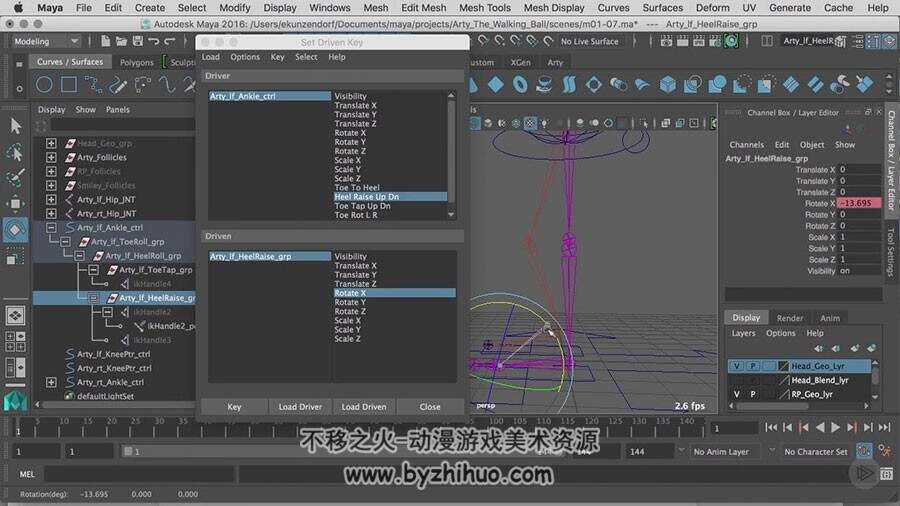
Task: Open the Animation preferences icon
Action: [886, 451]
